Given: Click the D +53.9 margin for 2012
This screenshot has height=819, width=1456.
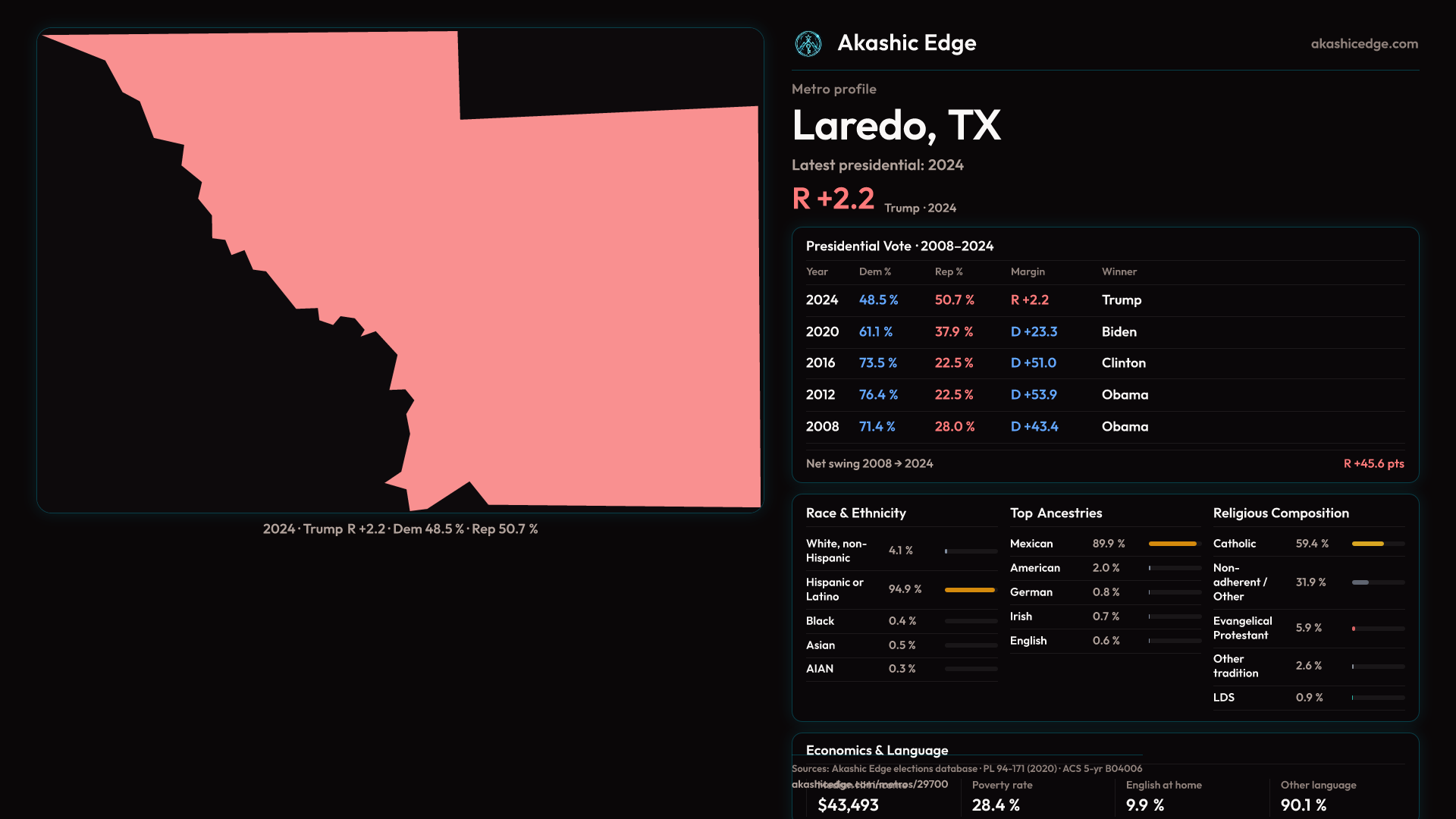Looking at the screenshot, I should pyautogui.click(x=1033, y=395).
